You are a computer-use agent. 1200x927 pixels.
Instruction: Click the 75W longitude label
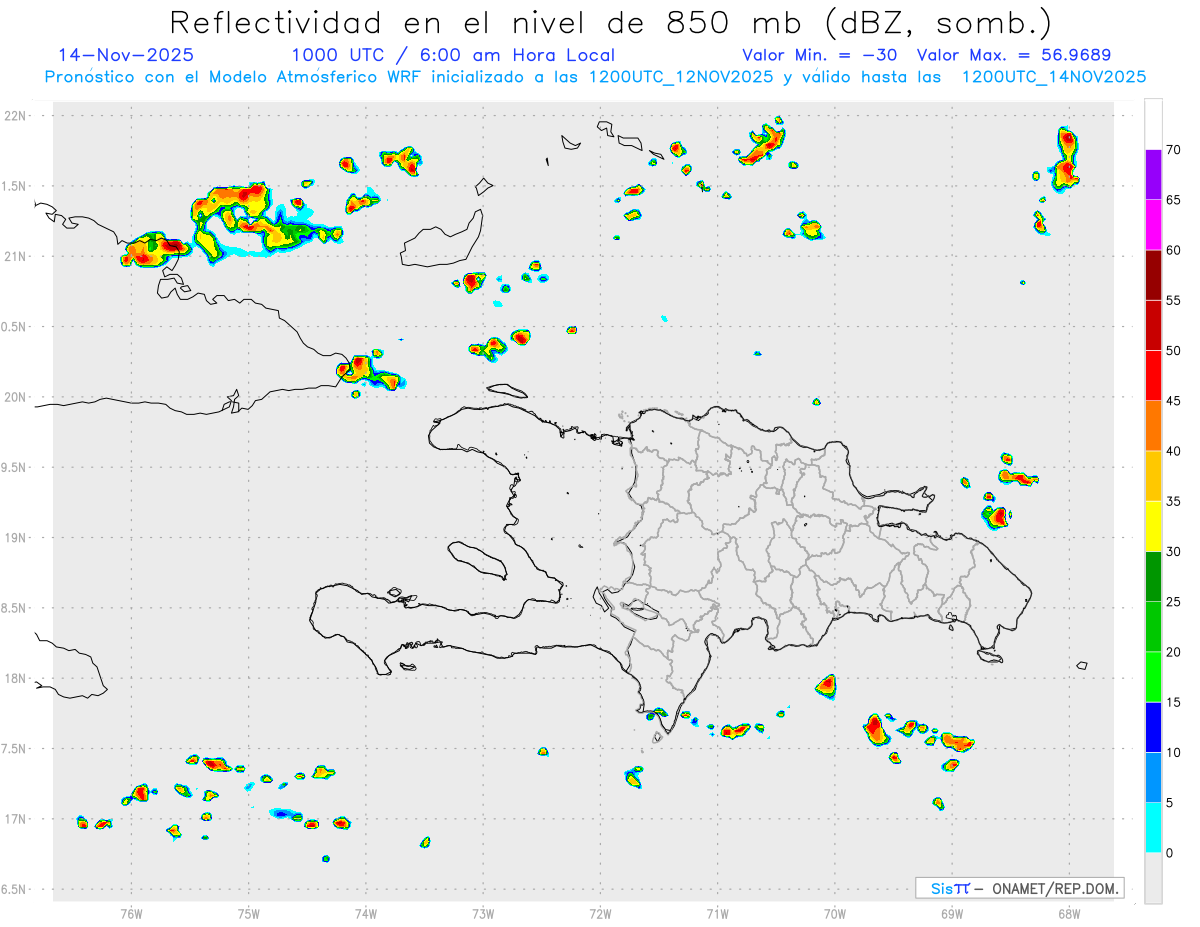click(x=248, y=912)
